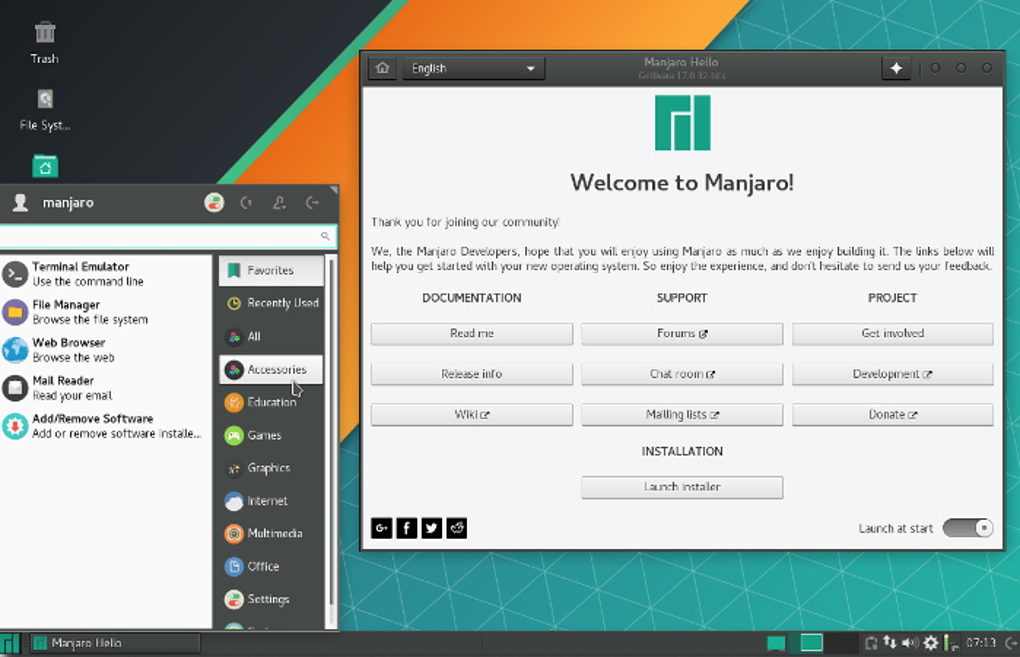Screen dimensions: 1020x657
Task: Click the home button in Manjaro Hello
Action: coord(382,68)
